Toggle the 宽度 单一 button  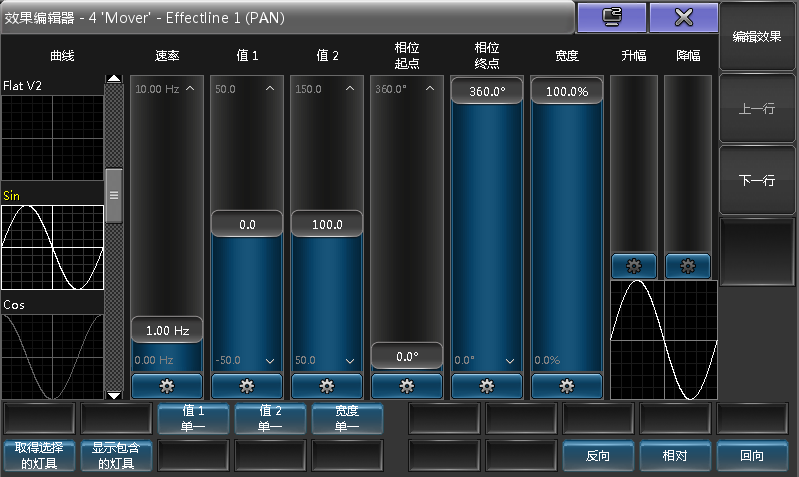pos(347,418)
